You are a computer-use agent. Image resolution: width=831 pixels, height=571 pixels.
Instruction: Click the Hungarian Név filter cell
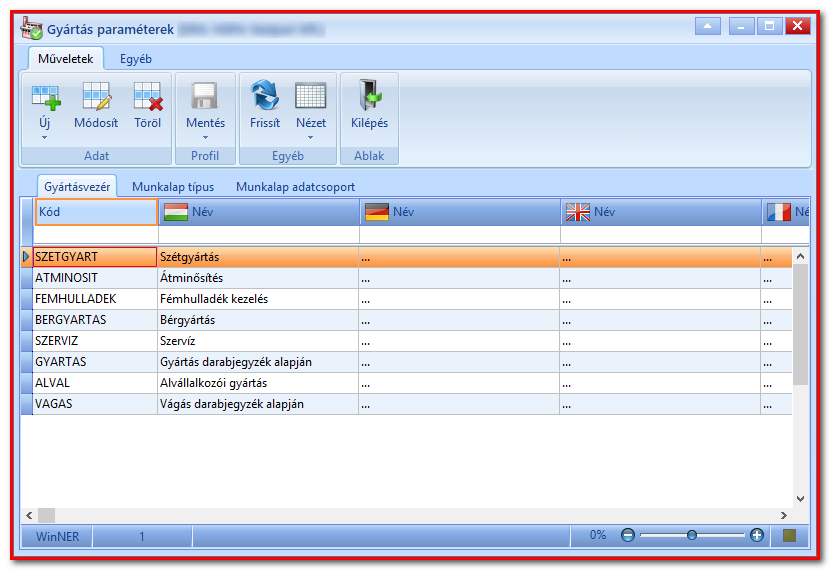(x=259, y=234)
